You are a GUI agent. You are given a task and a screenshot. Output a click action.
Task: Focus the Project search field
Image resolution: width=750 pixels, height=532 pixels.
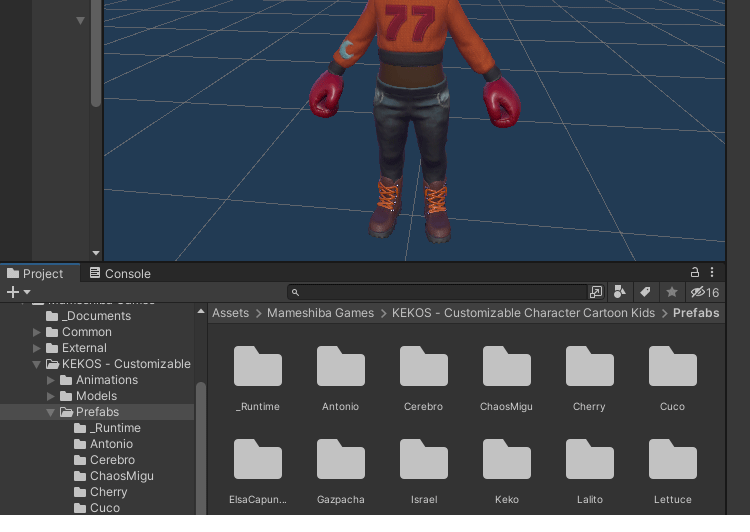(437, 292)
